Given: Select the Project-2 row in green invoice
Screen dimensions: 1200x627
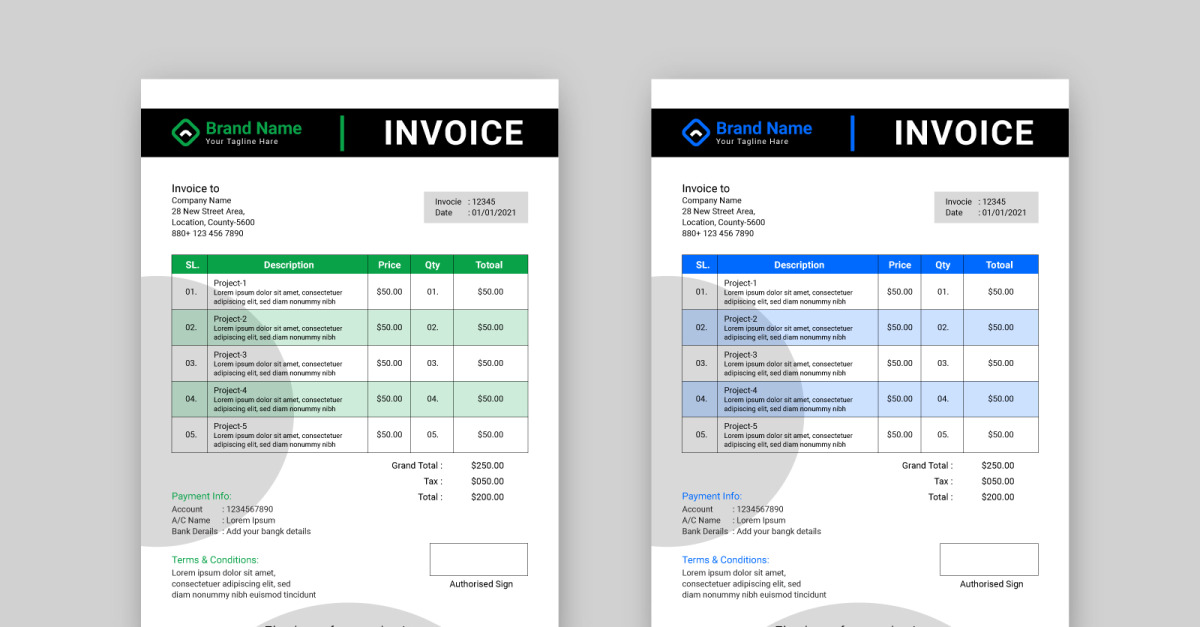Looking at the screenshot, I should click(x=350, y=328).
